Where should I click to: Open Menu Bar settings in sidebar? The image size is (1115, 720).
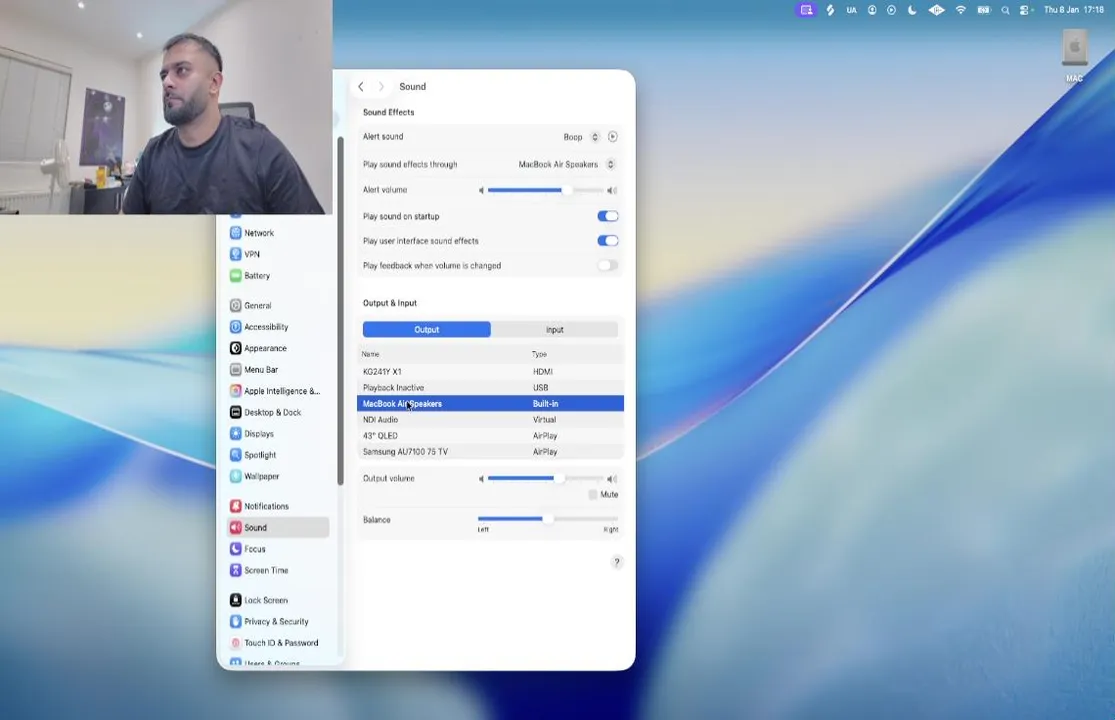(x=255, y=370)
